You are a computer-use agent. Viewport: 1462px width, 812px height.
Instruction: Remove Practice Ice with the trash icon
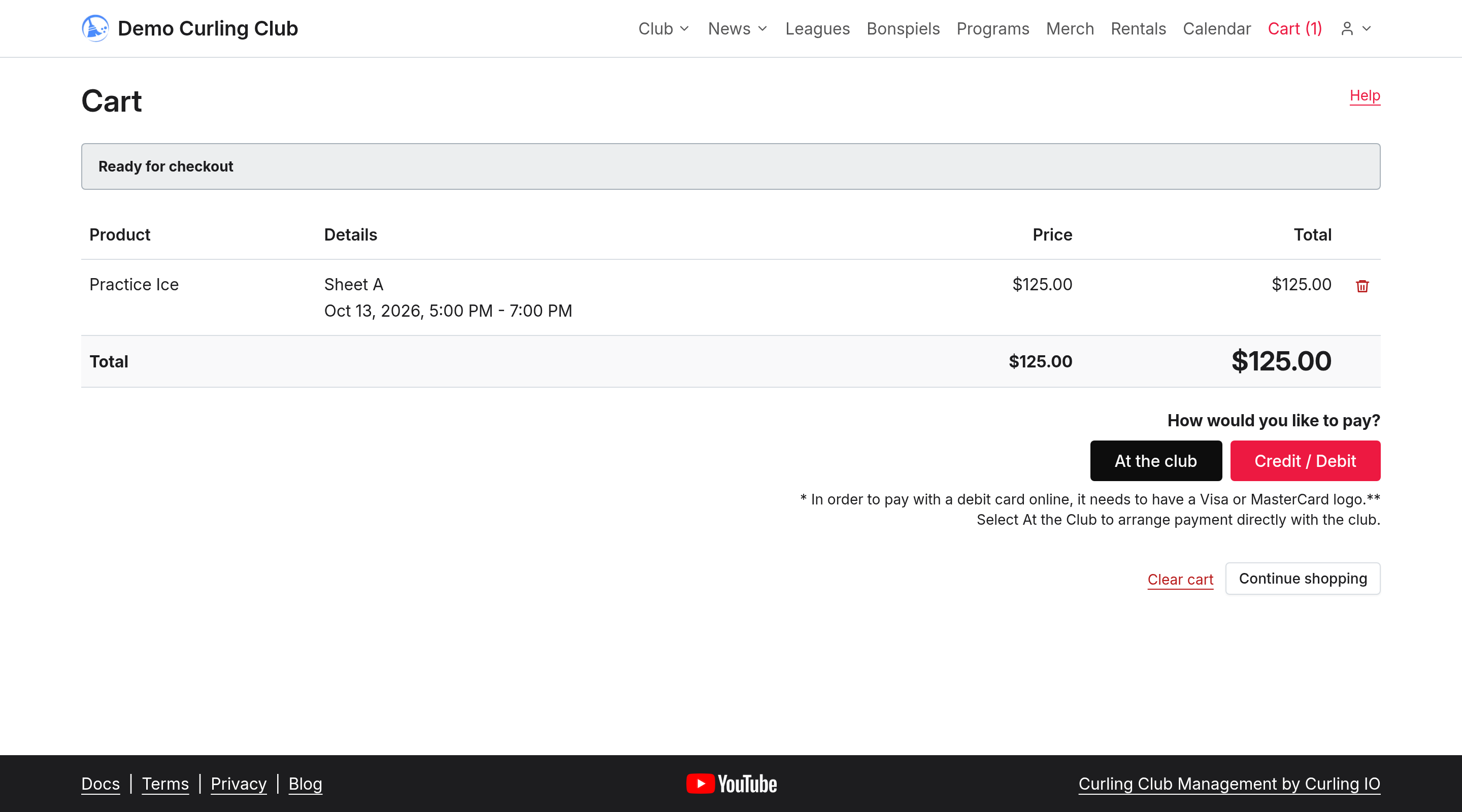coord(1362,286)
